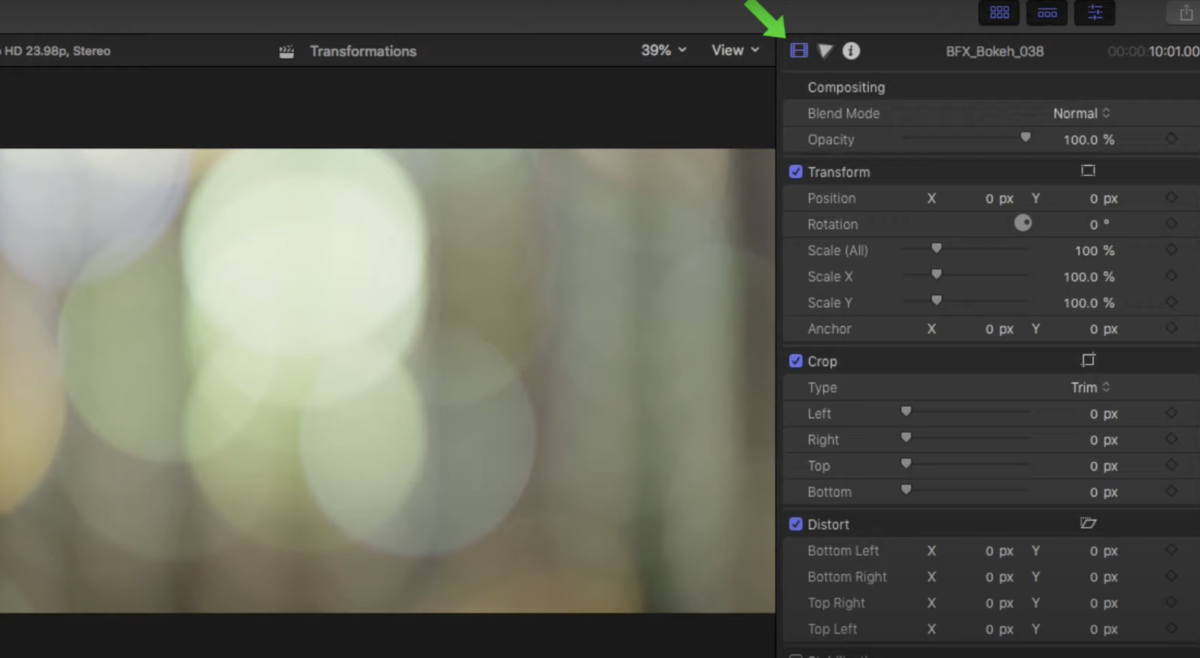Image resolution: width=1200 pixels, height=658 pixels.
Task: Disable the Crop checkbox
Action: pos(796,360)
